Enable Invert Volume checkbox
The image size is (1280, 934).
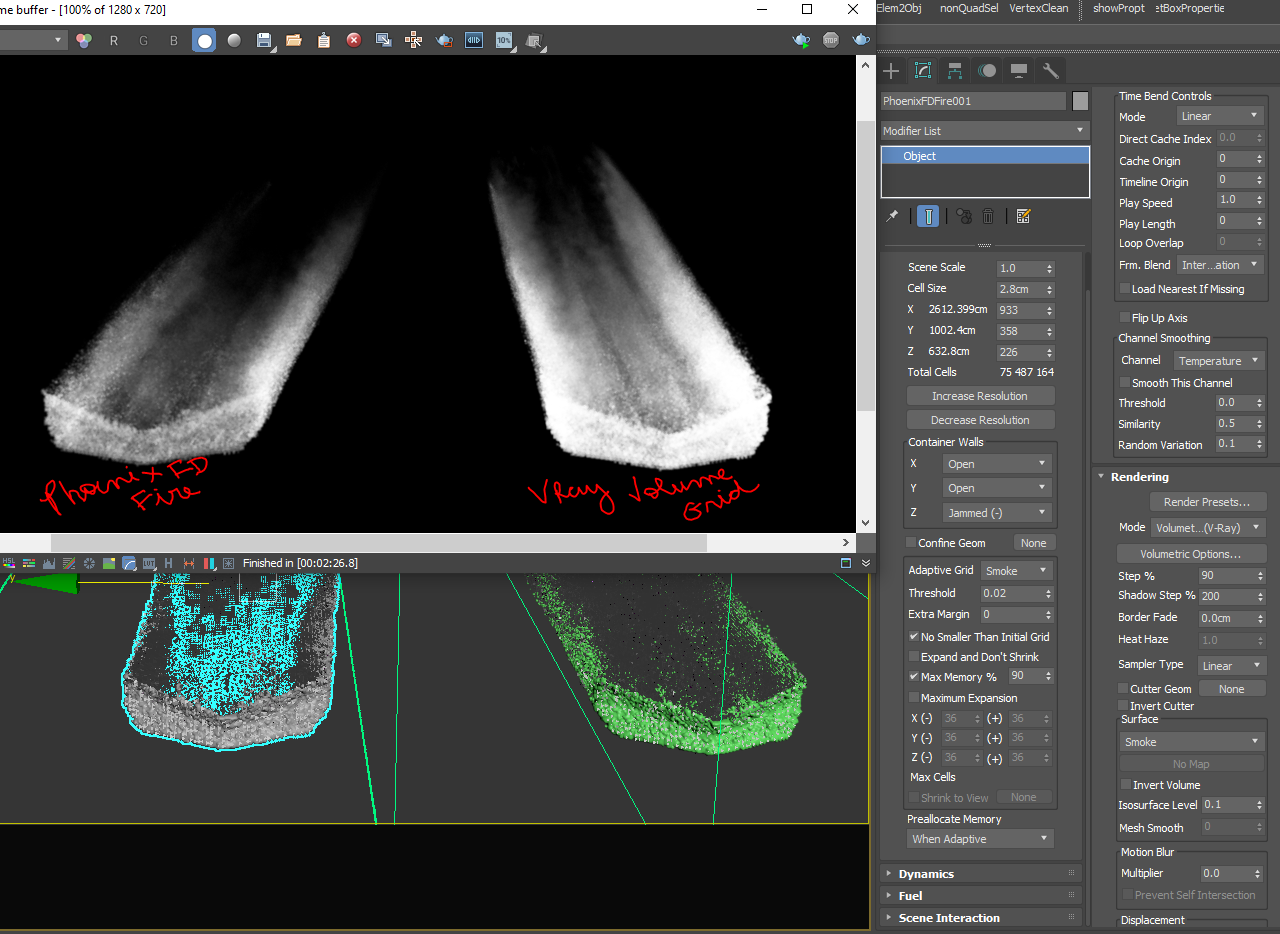pos(1126,785)
